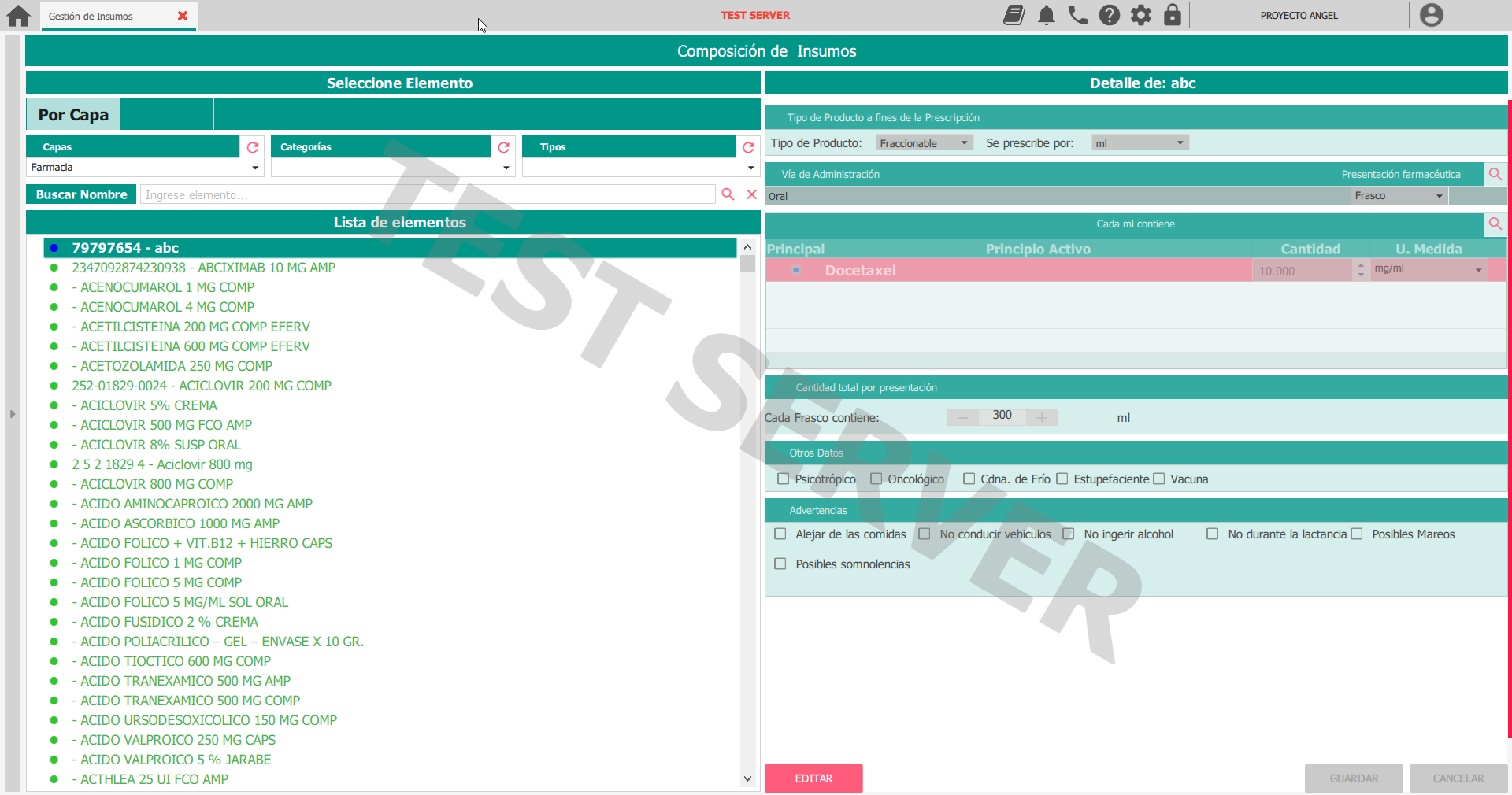Refresh the Capas filter
This screenshot has width=1512, height=795.
253,147
